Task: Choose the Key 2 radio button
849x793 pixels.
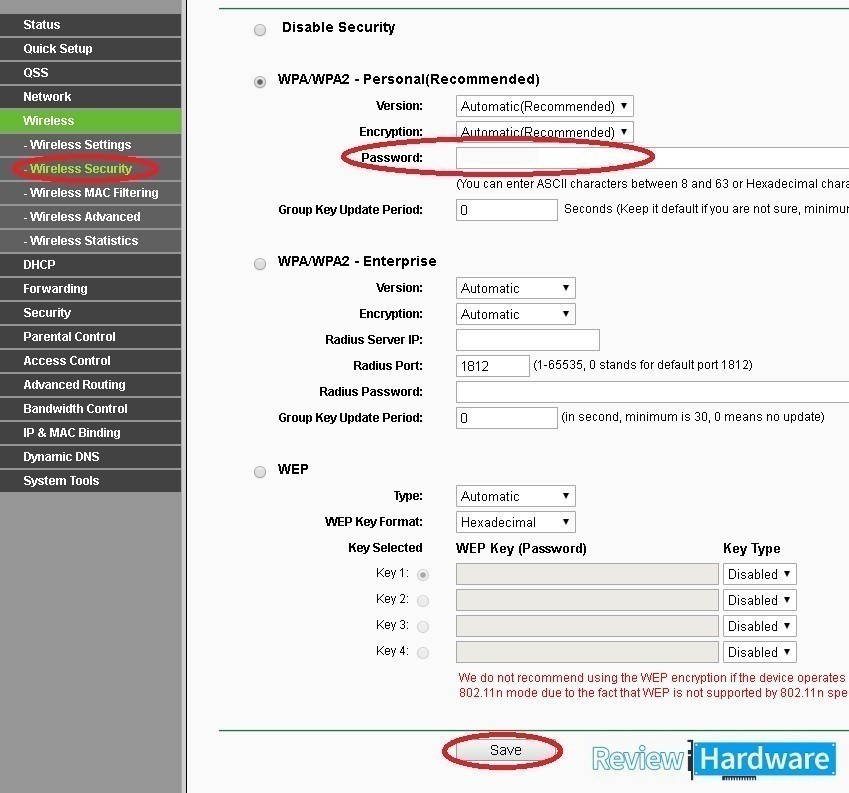Action: pyautogui.click(x=423, y=600)
